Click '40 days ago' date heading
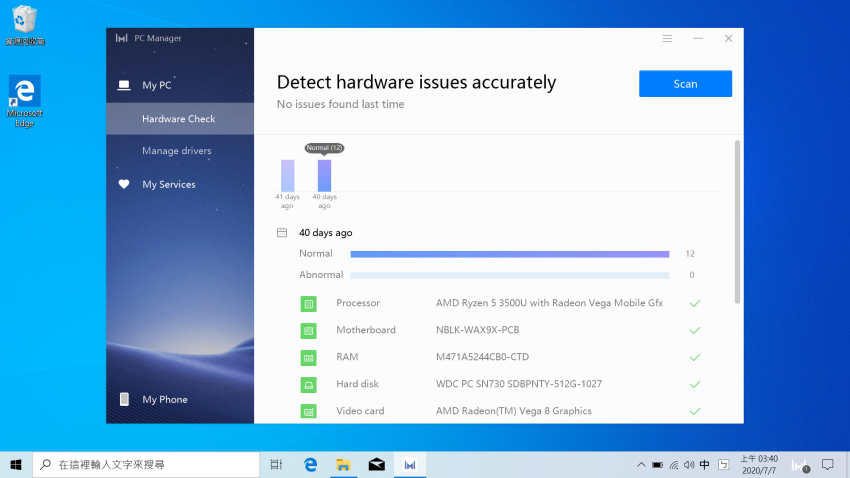This screenshot has height=478, width=850. 325,232
